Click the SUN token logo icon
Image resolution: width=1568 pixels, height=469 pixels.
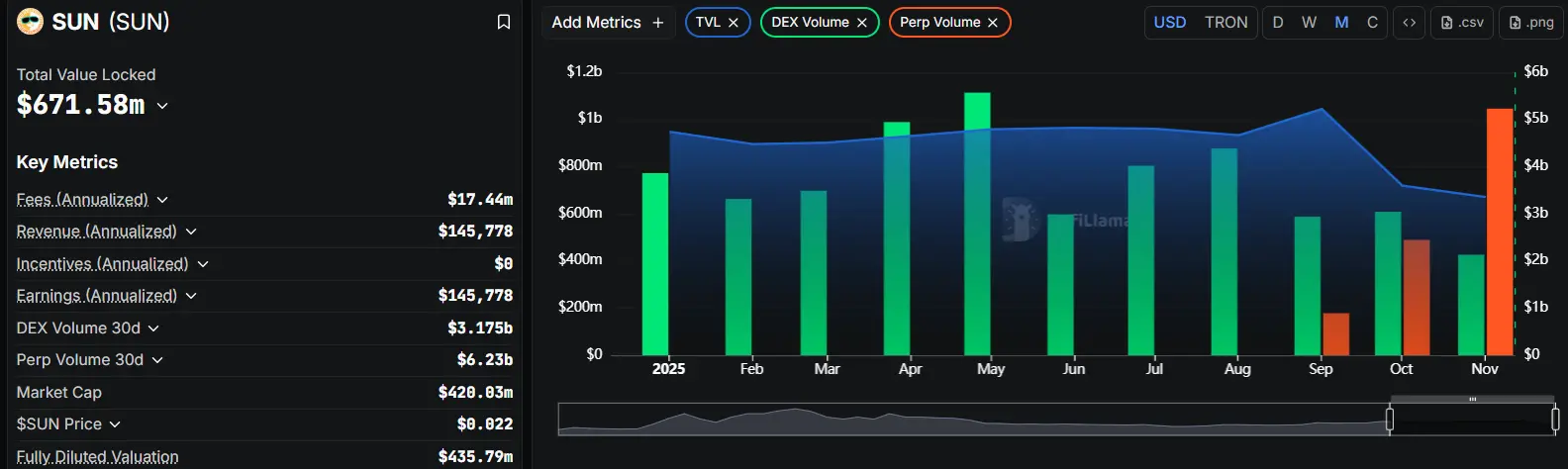coord(30,21)
